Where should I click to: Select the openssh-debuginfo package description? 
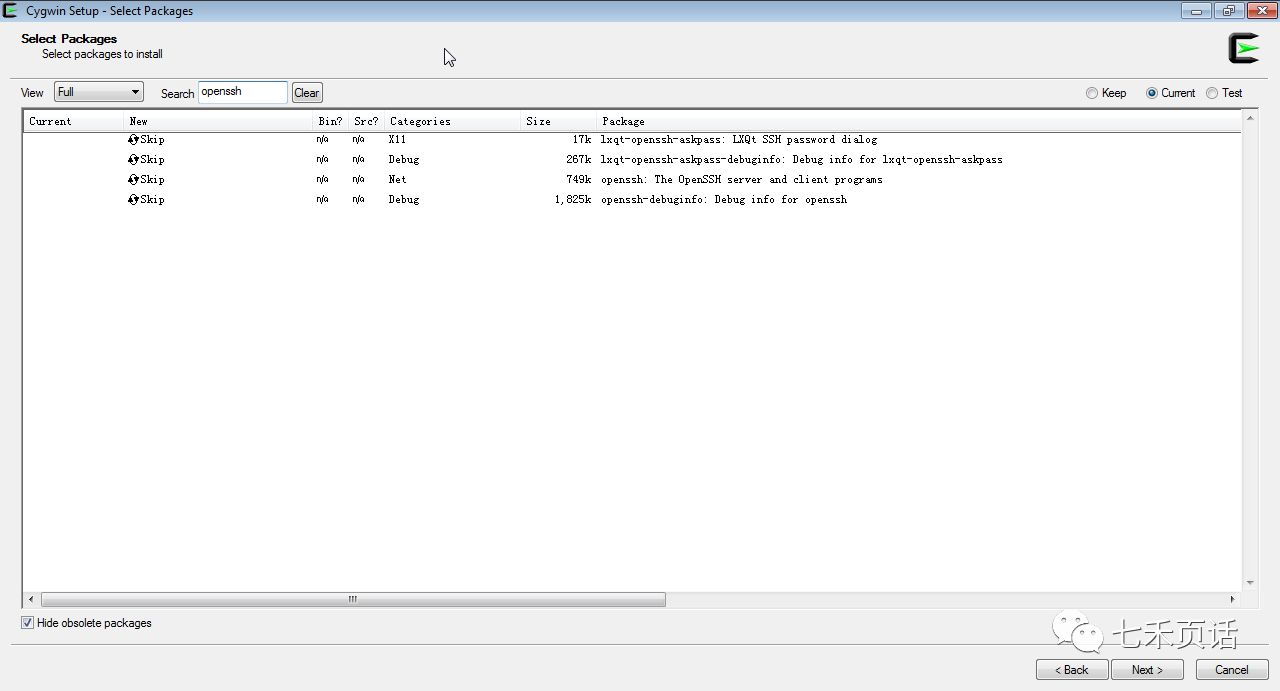pos(724,200)
